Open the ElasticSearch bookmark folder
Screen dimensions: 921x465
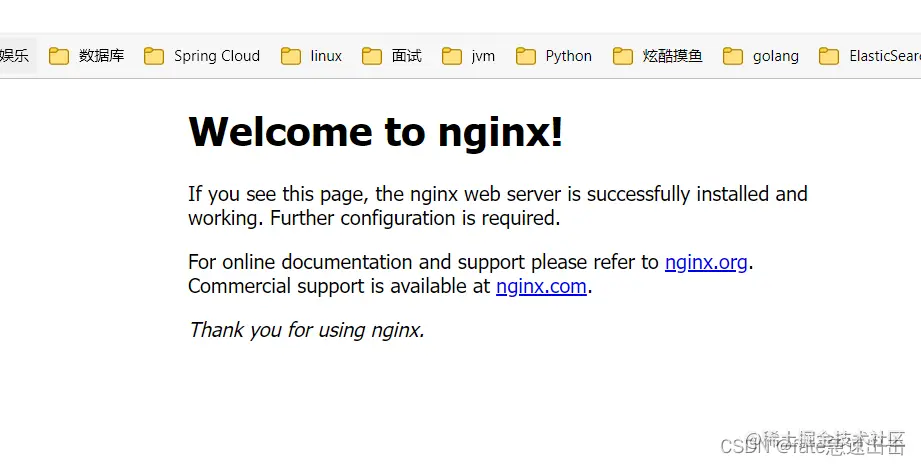(x=869, y=56)
